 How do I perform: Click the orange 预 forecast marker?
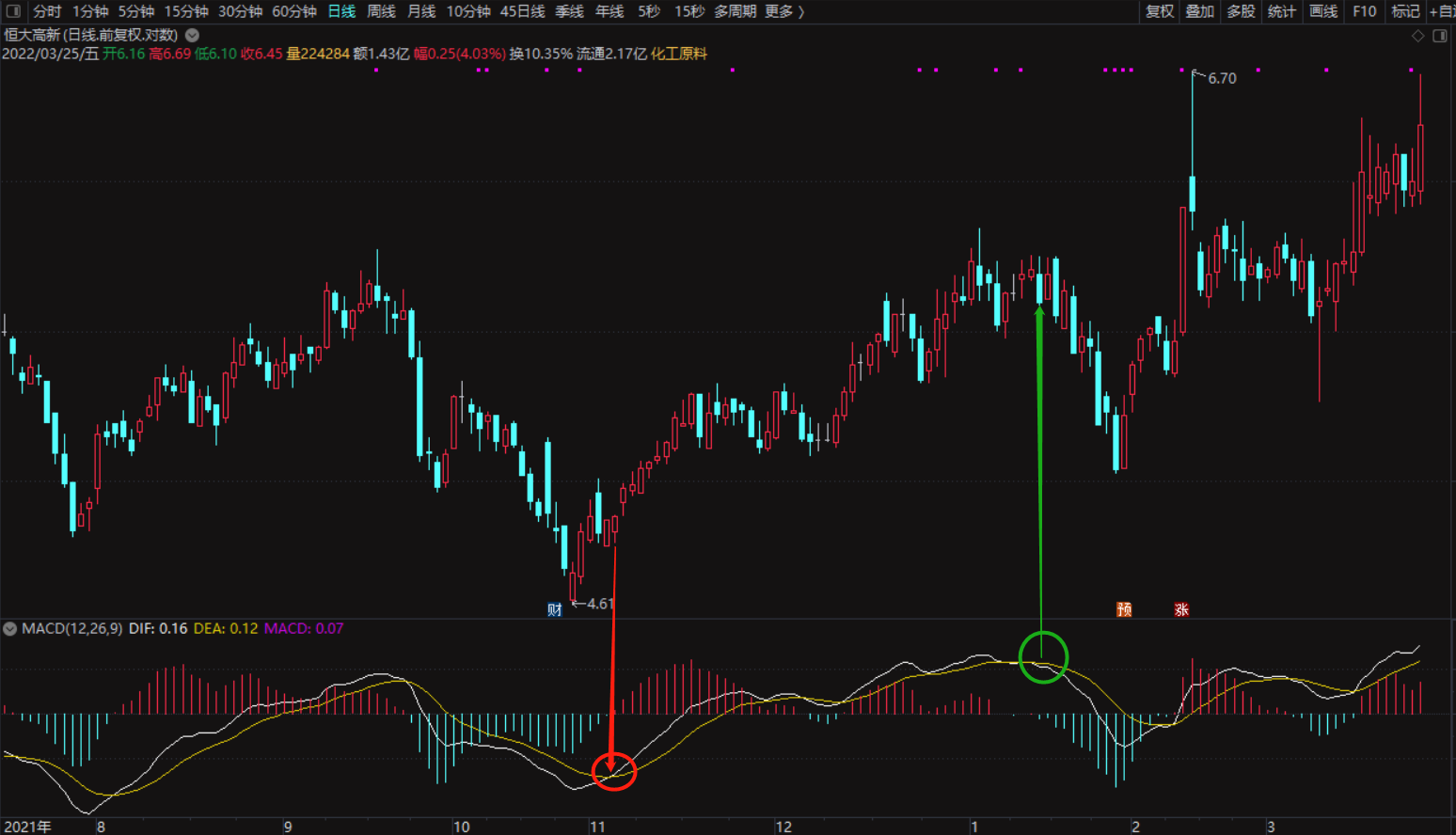coord(1124,609)
